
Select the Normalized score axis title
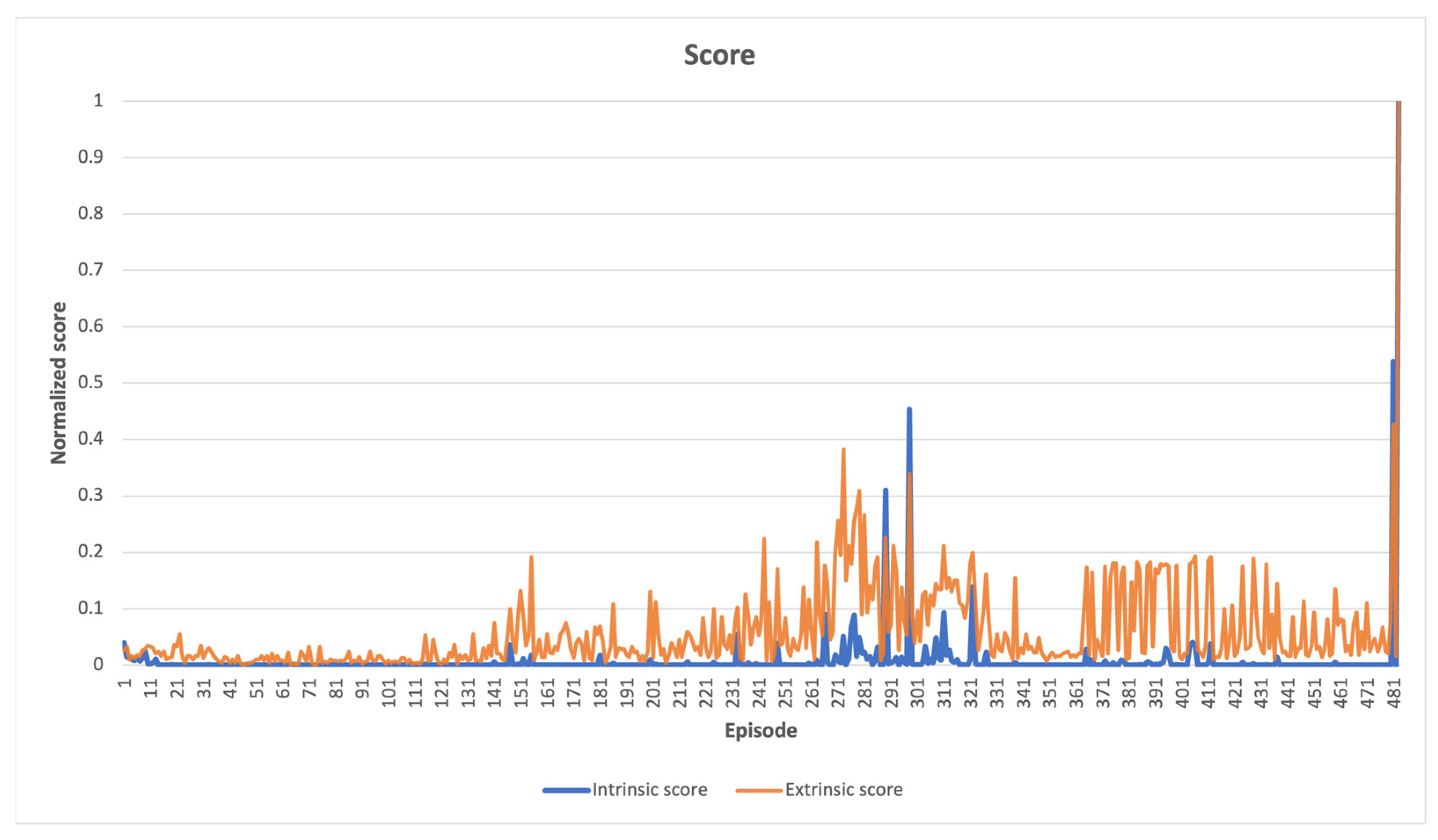click(58, 383)
